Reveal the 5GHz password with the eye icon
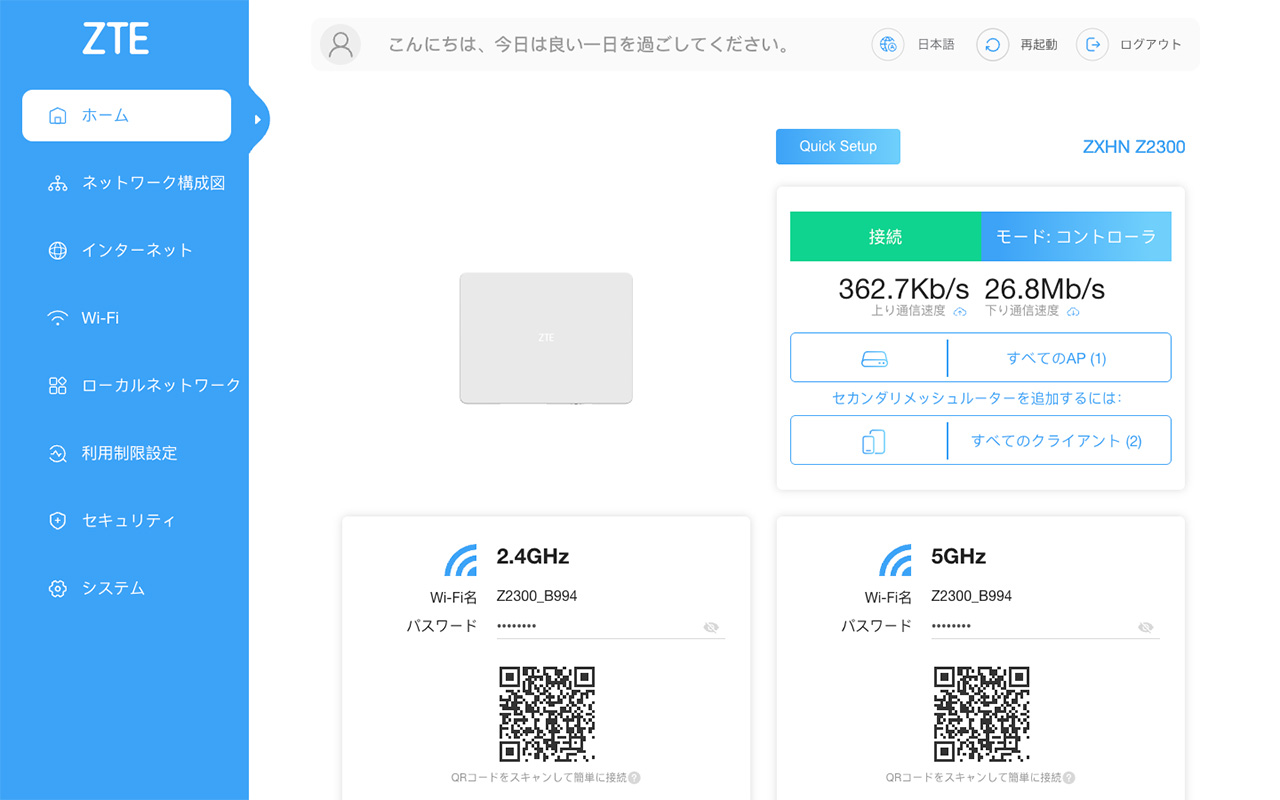The width and height of the screenshot is (1280, 800). tap(1145, 627)
